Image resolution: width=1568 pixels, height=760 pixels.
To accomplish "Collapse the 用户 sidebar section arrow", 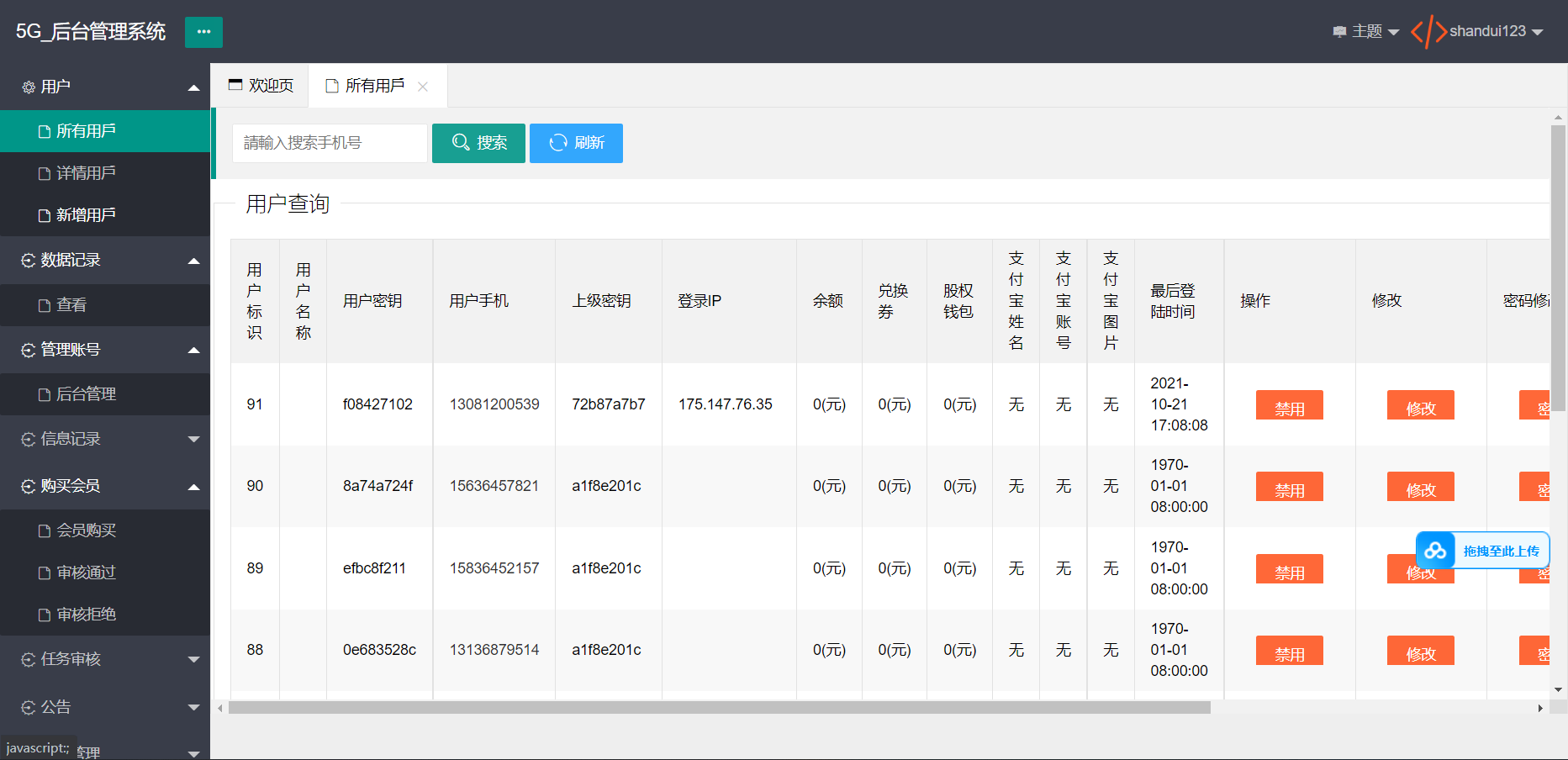I will (194, 87).
